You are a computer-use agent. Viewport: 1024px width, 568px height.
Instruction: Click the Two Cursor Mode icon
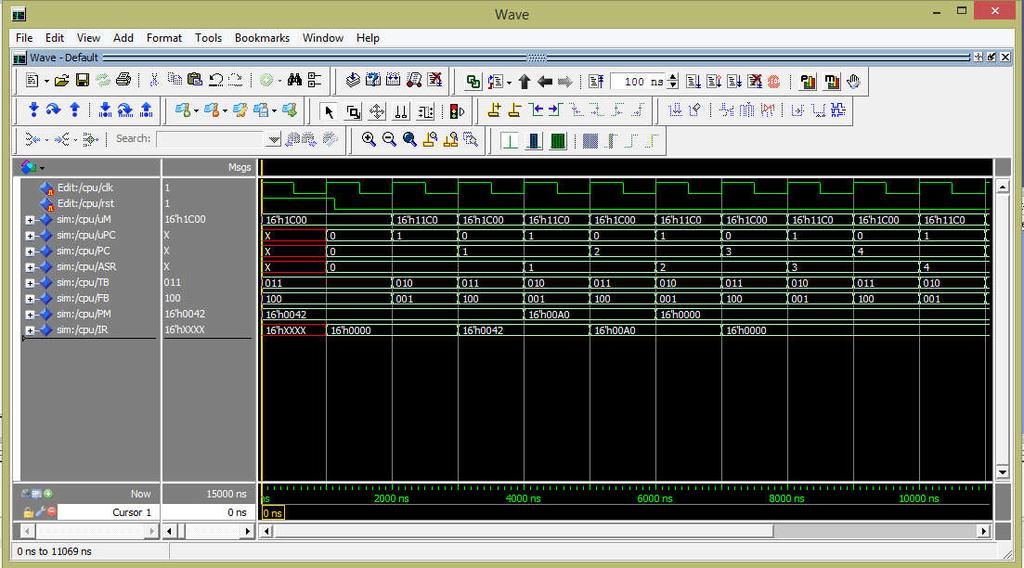(401, 112)
